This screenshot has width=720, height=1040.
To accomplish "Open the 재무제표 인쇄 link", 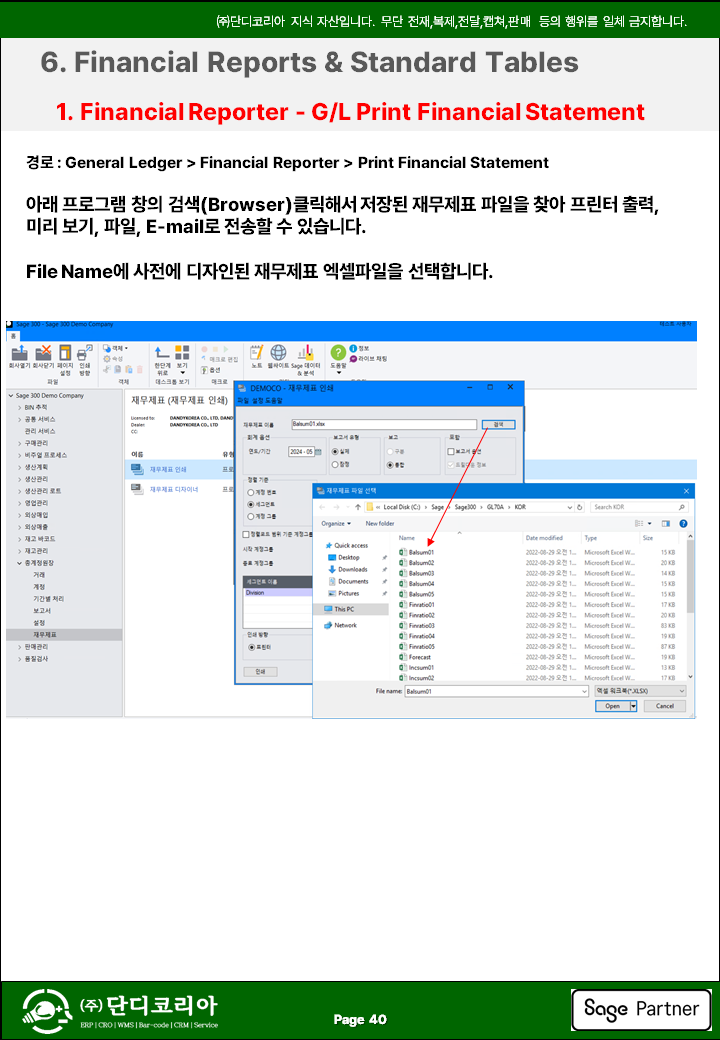I will tap(168, 470).
